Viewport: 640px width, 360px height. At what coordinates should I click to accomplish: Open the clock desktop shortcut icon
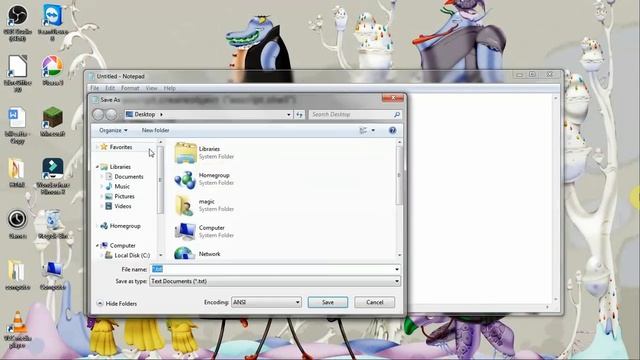[x=17, y=224]
